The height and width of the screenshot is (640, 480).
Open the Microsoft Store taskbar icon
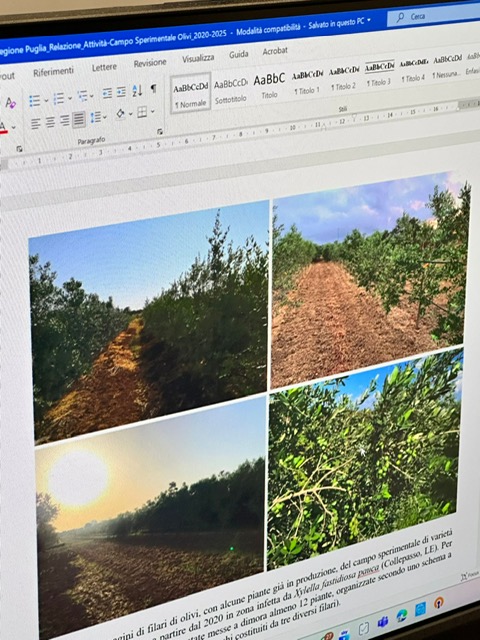420,609
